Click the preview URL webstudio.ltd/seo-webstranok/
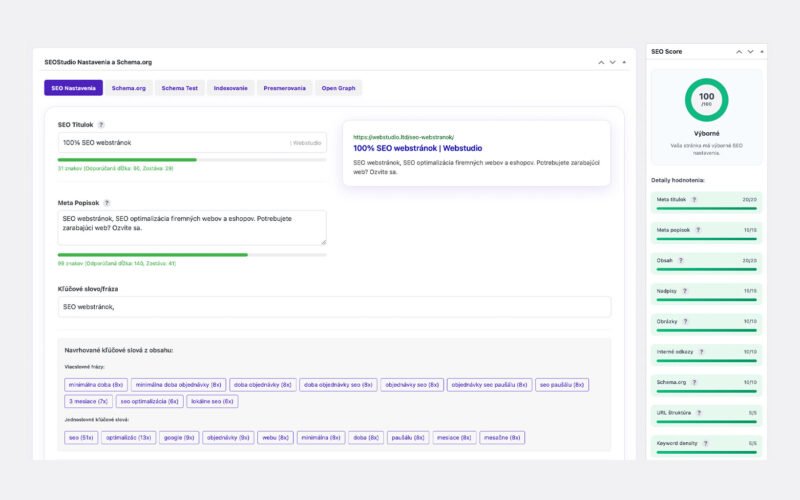This screenshot has width=800, height=500. (404, 137)
